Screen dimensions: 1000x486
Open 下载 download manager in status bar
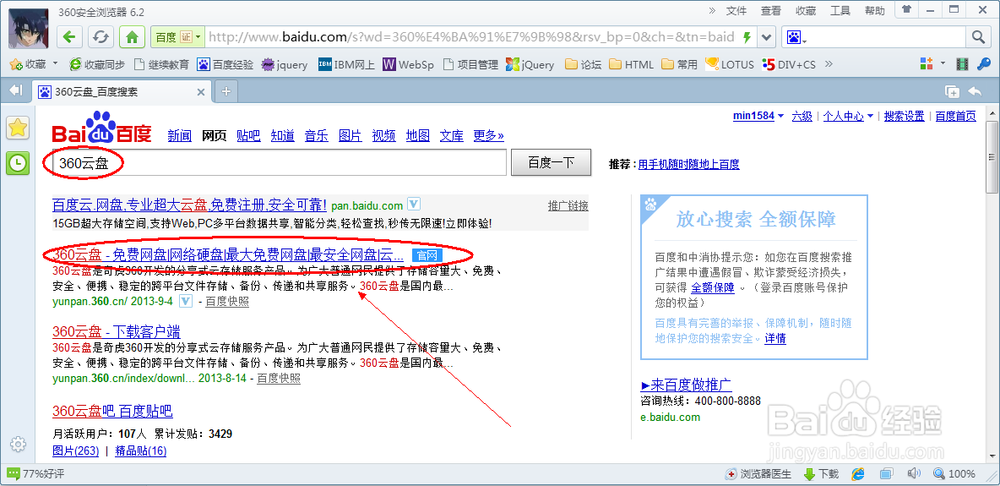point(820,474)
